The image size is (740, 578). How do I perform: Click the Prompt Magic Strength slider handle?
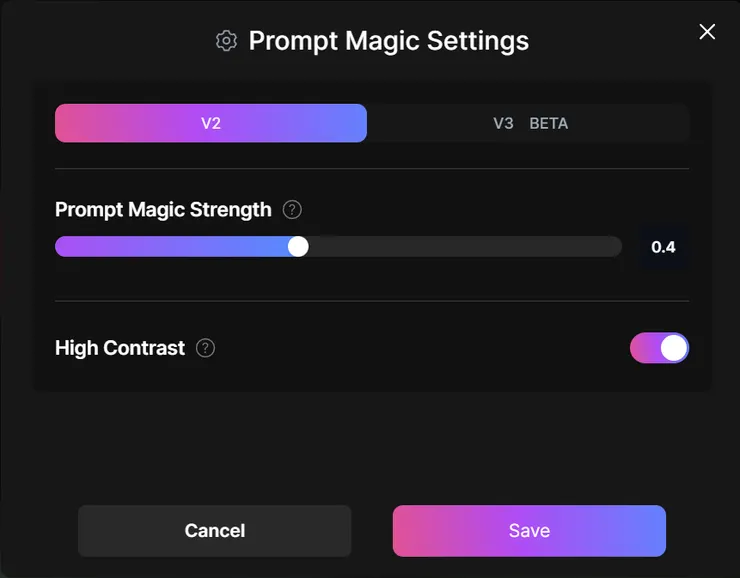coord(298,246)
